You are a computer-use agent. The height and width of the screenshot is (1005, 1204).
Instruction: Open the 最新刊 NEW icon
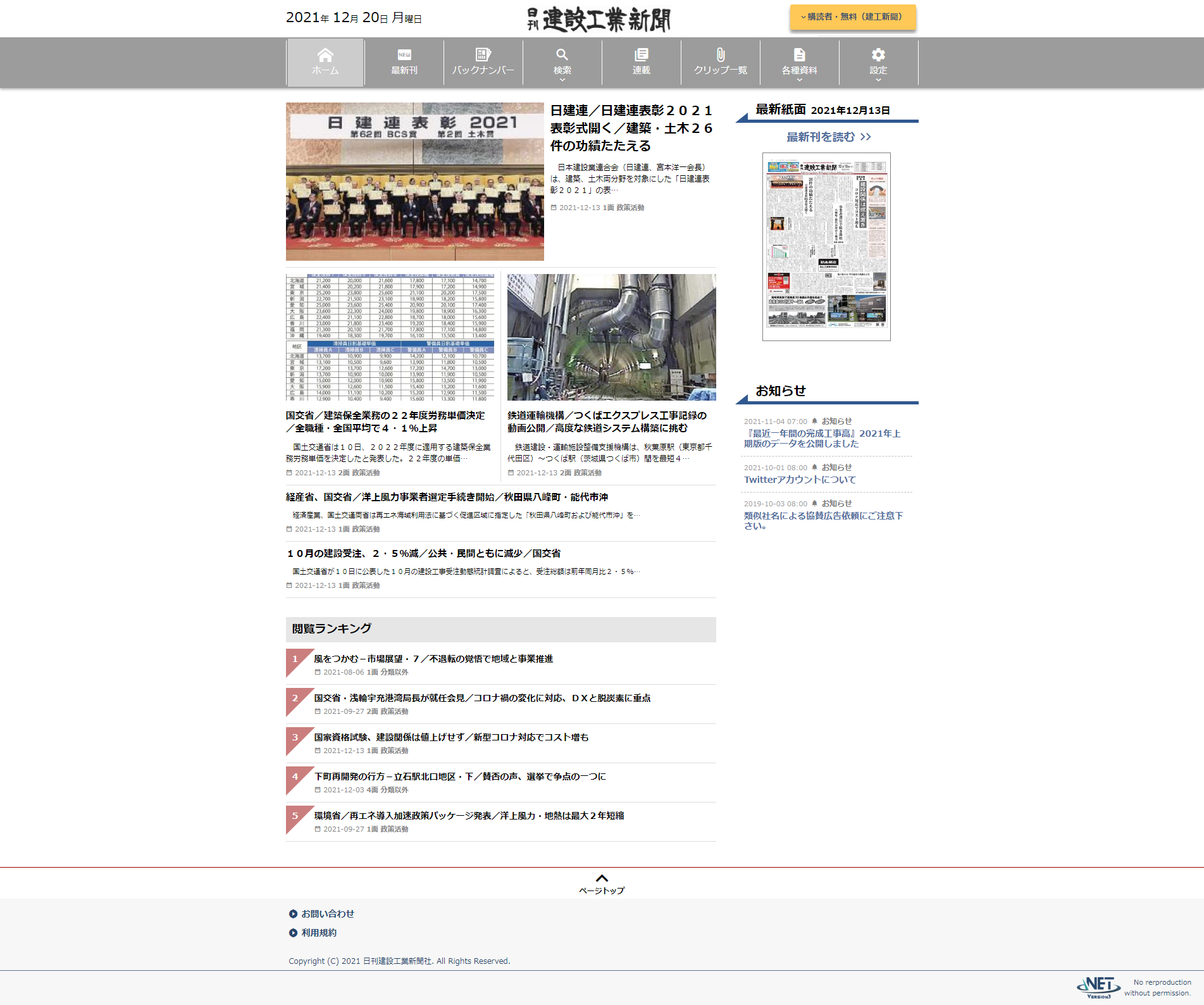(x=404, y=54)
